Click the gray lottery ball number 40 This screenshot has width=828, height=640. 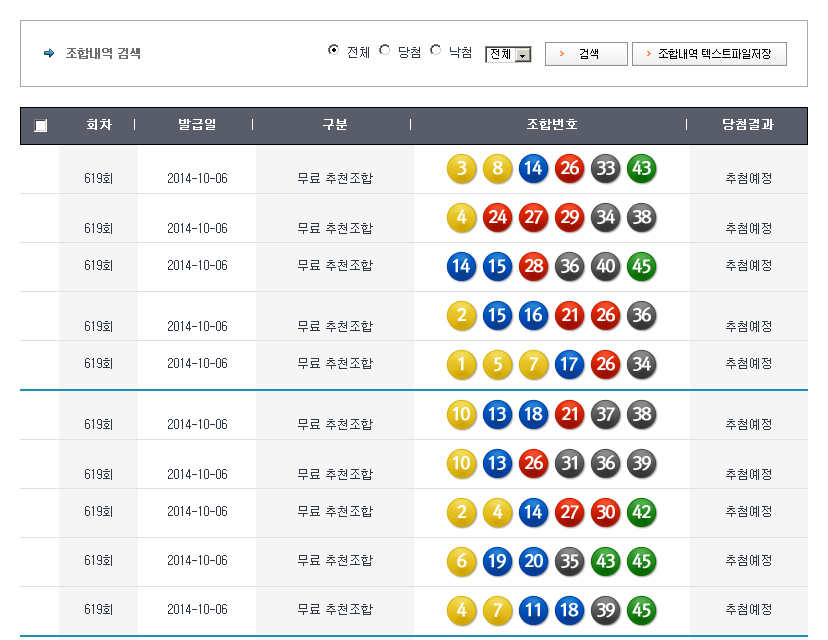click(x=605, y=266)
